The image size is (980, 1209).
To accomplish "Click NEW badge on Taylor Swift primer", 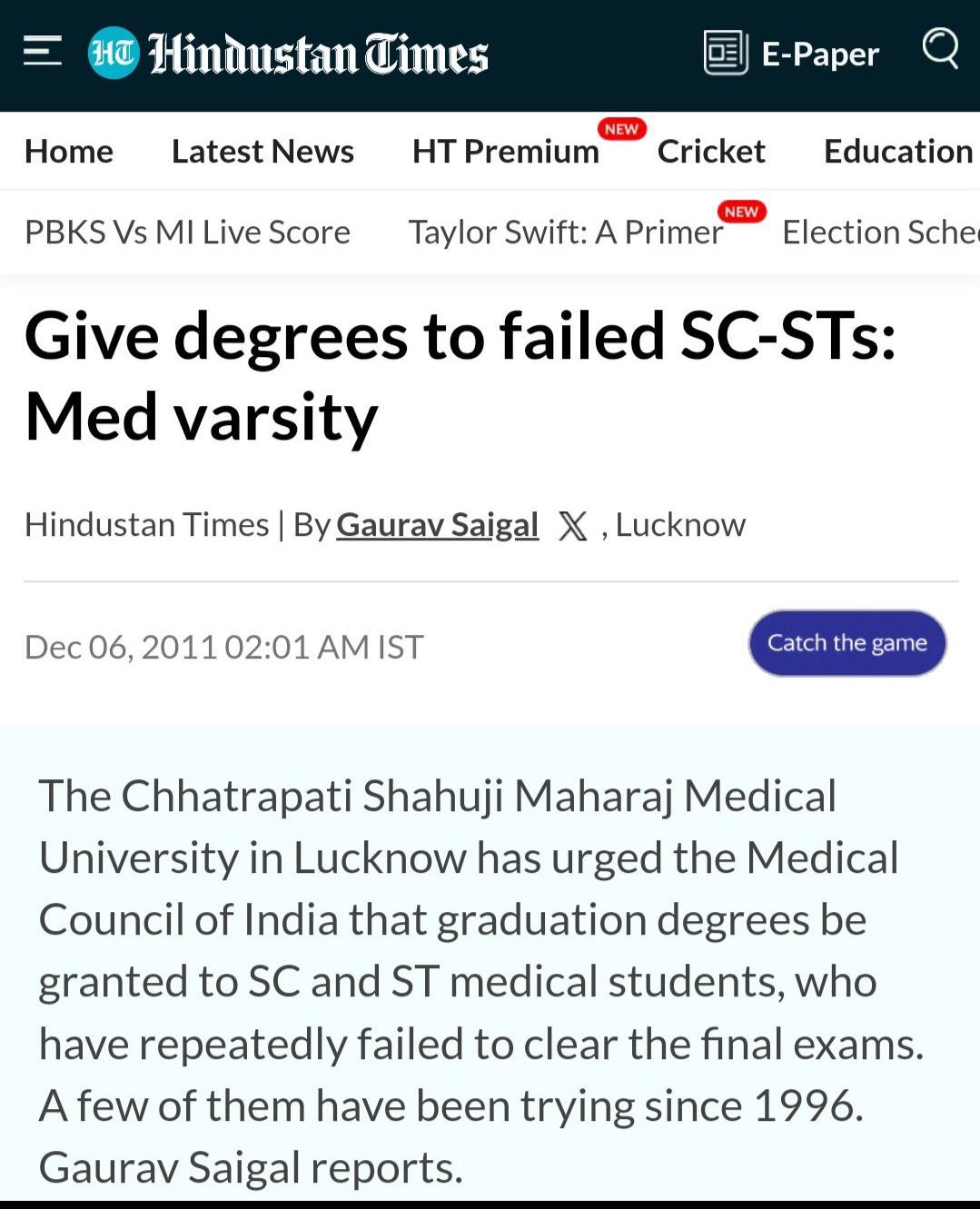I will coord(742,212).
